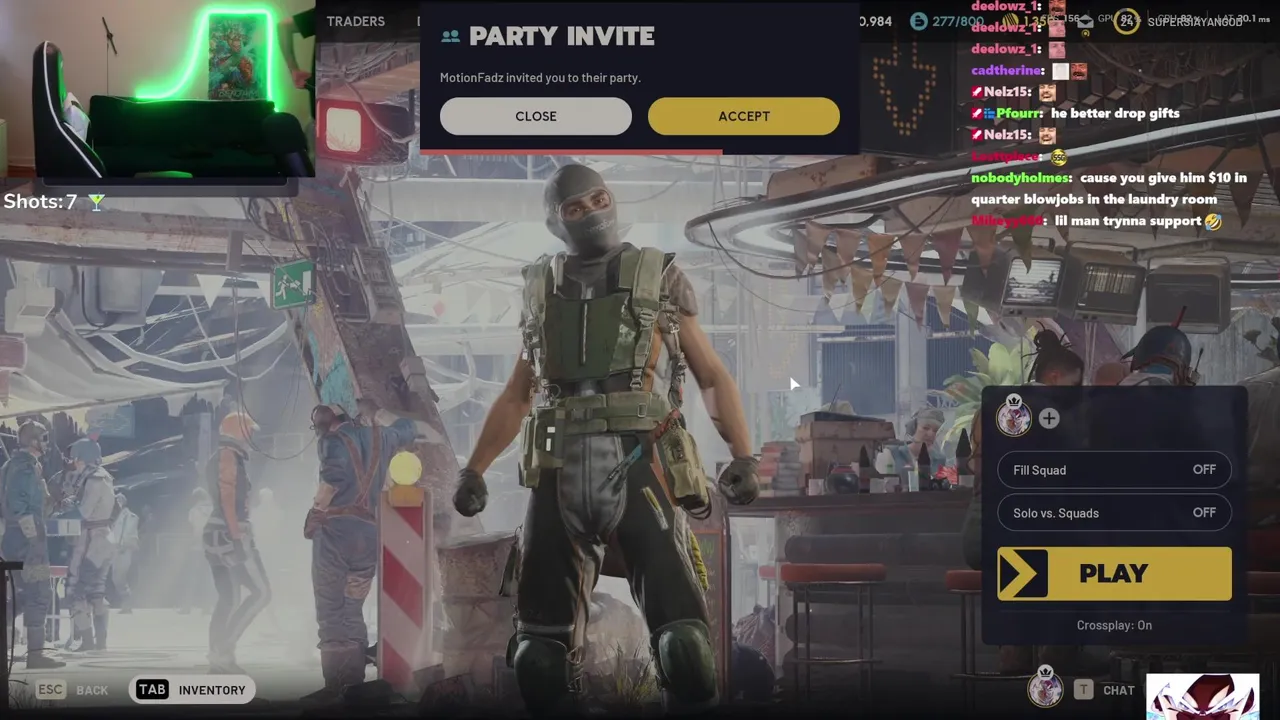Go back with the ESC BACK button
The height and width of the screenshot is (720, 1280).
[72, 690]
